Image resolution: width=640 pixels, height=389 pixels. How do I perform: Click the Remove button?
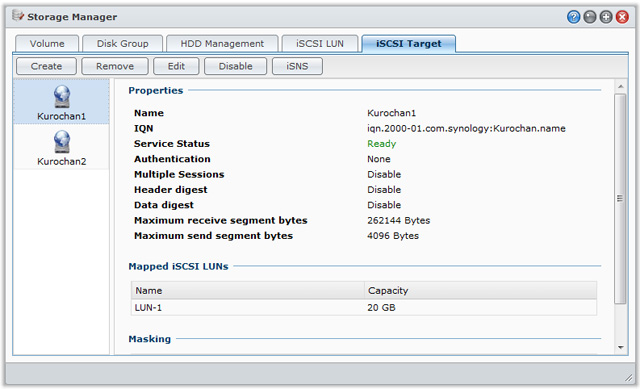[115, 66]
